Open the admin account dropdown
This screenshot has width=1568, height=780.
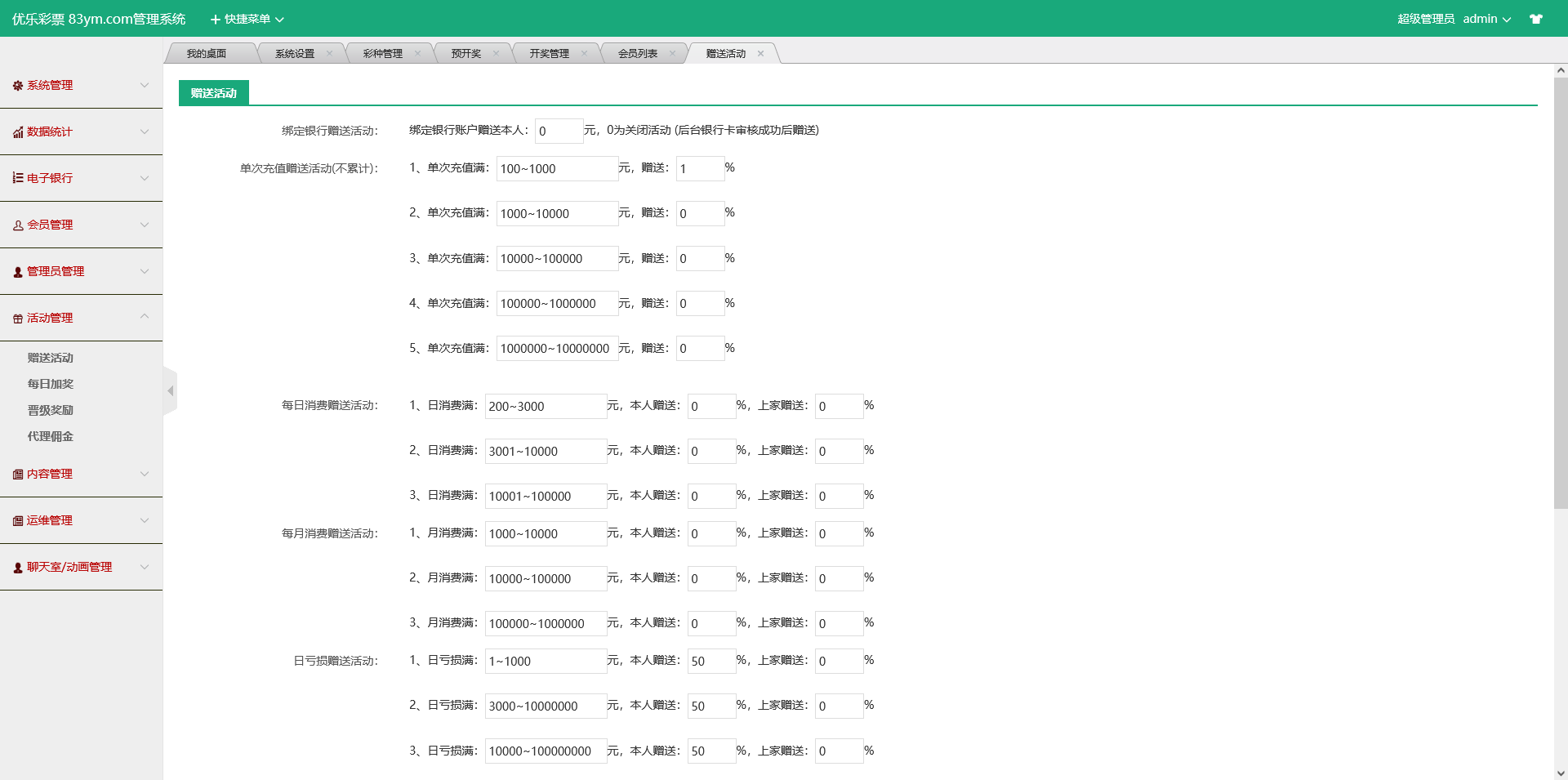(x=1486, y=19)
